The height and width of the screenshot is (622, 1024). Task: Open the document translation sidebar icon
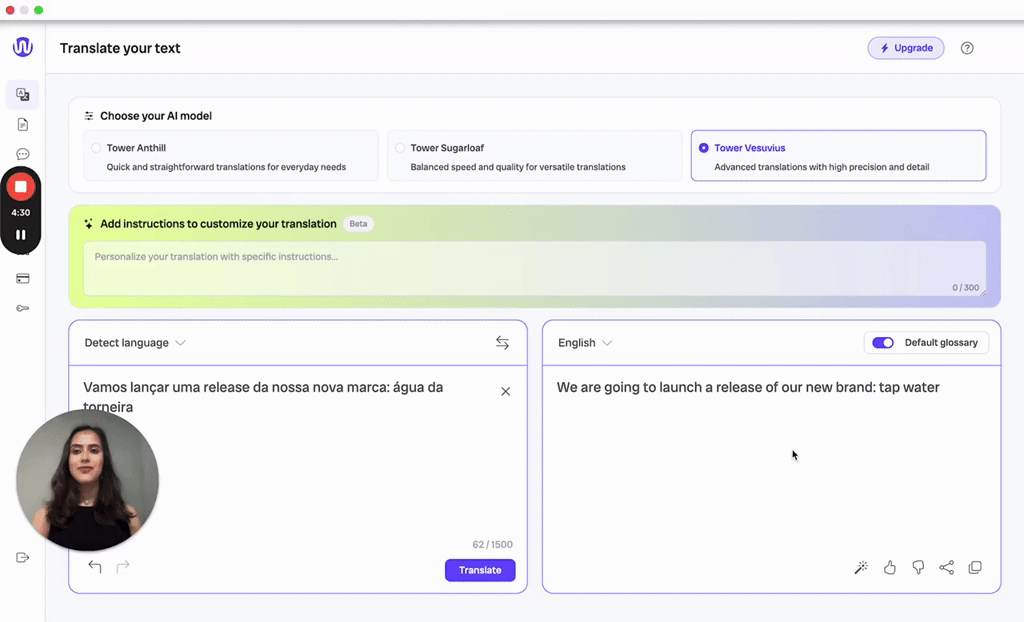click(x=22, y=125)
